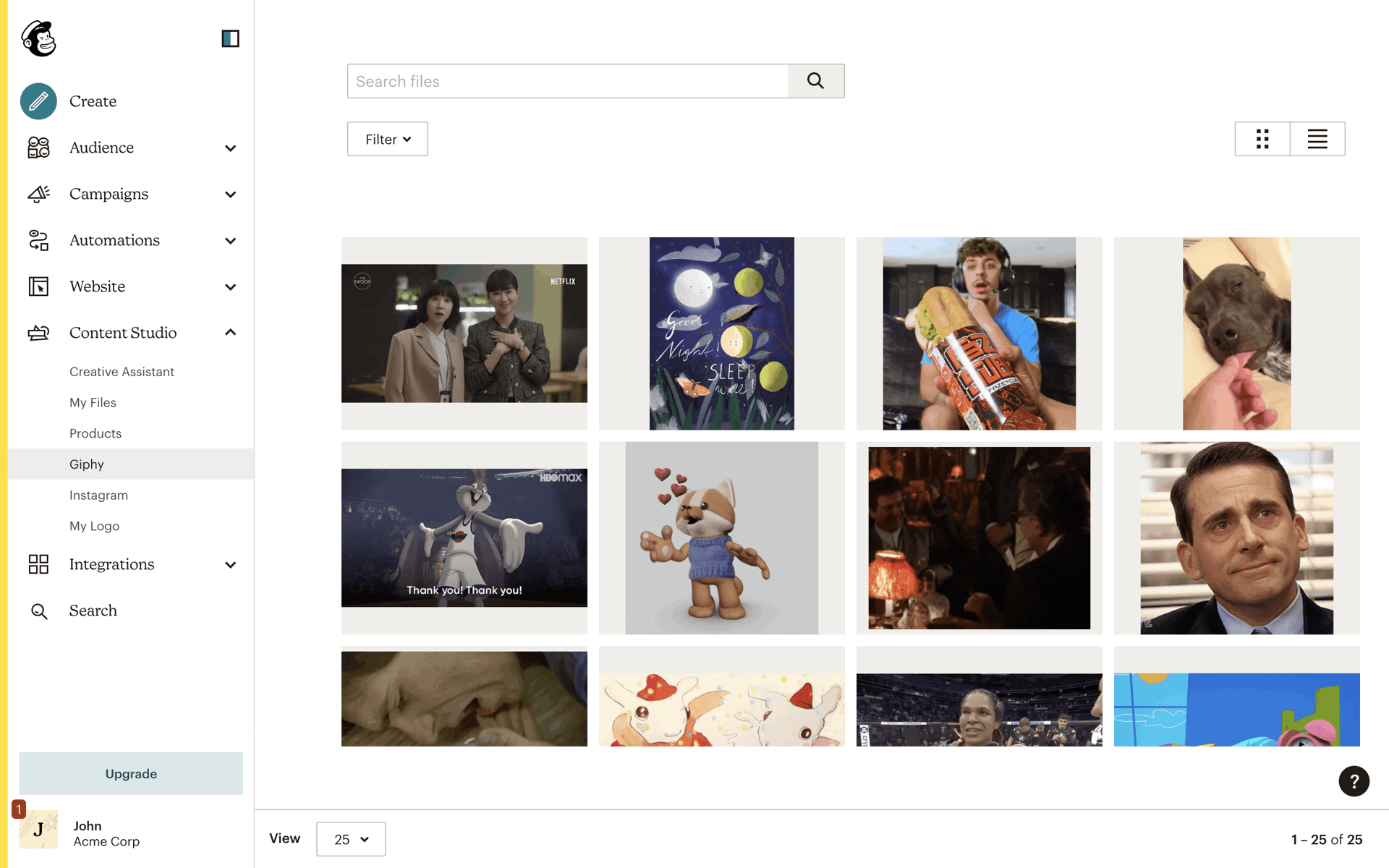This screenshot has height=868, width=1389.
Task: Expand the Campaigns menu chevron
Action: click(x=230, y=195)
